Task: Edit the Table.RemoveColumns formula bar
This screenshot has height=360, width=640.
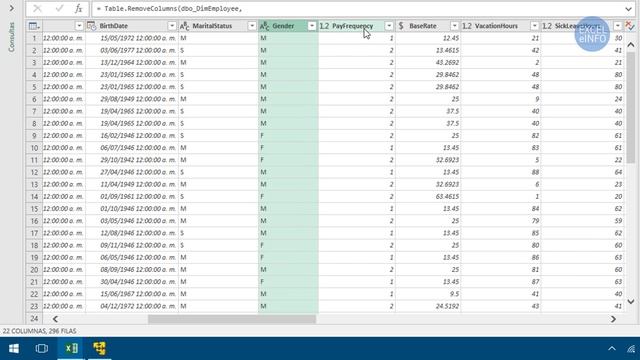Action: (x=357, y=9)
